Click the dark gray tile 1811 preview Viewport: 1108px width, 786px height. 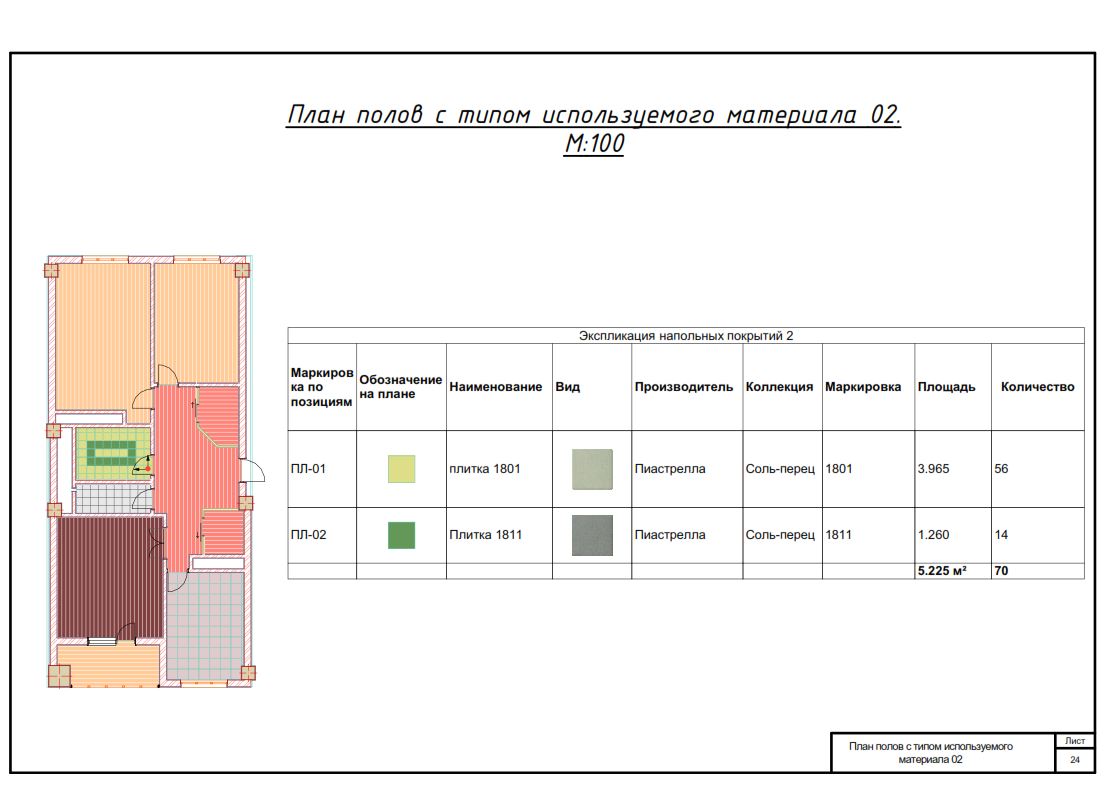592,535
